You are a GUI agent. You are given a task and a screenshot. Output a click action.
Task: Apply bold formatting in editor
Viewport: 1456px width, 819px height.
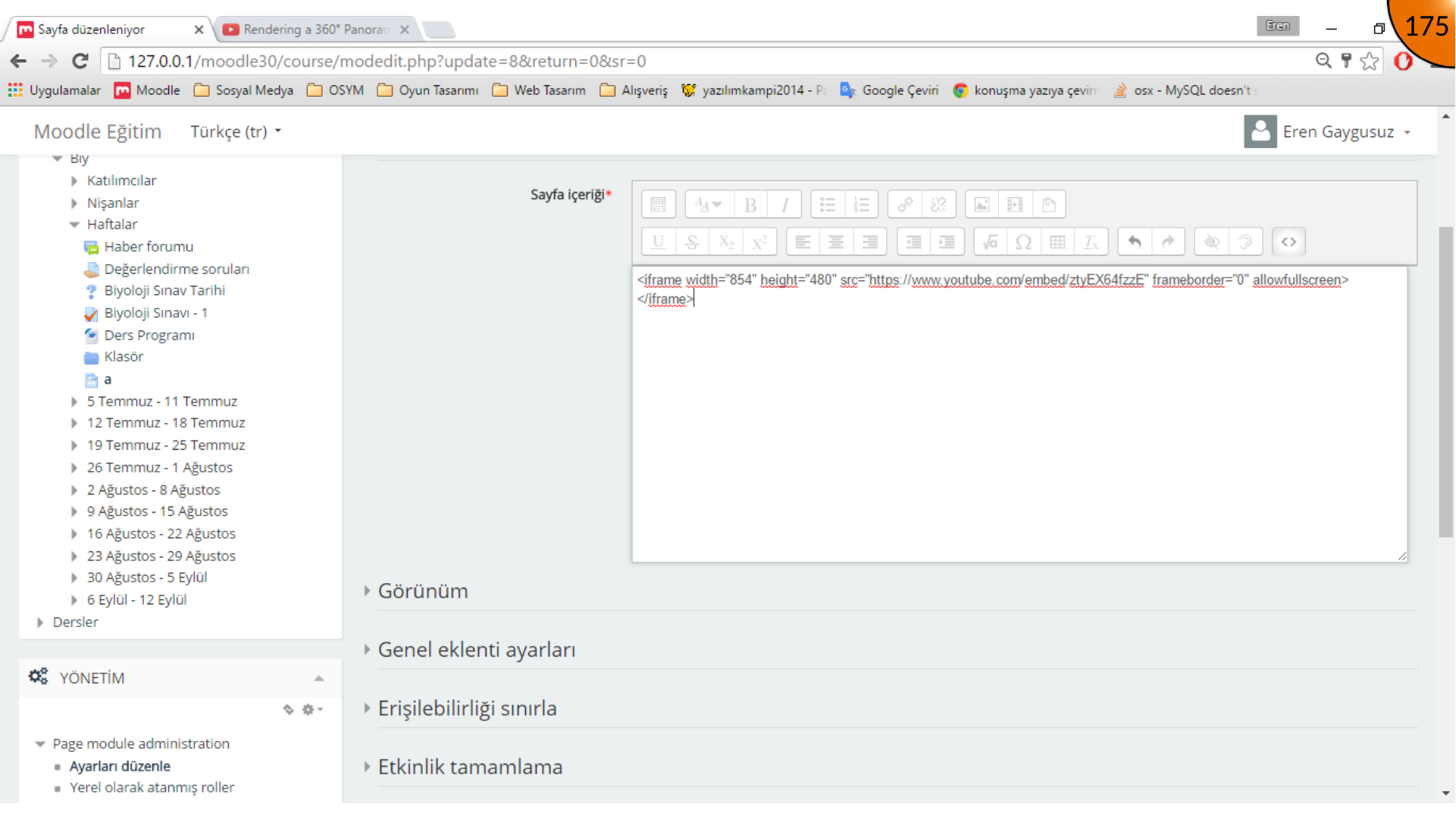[750, 205]
